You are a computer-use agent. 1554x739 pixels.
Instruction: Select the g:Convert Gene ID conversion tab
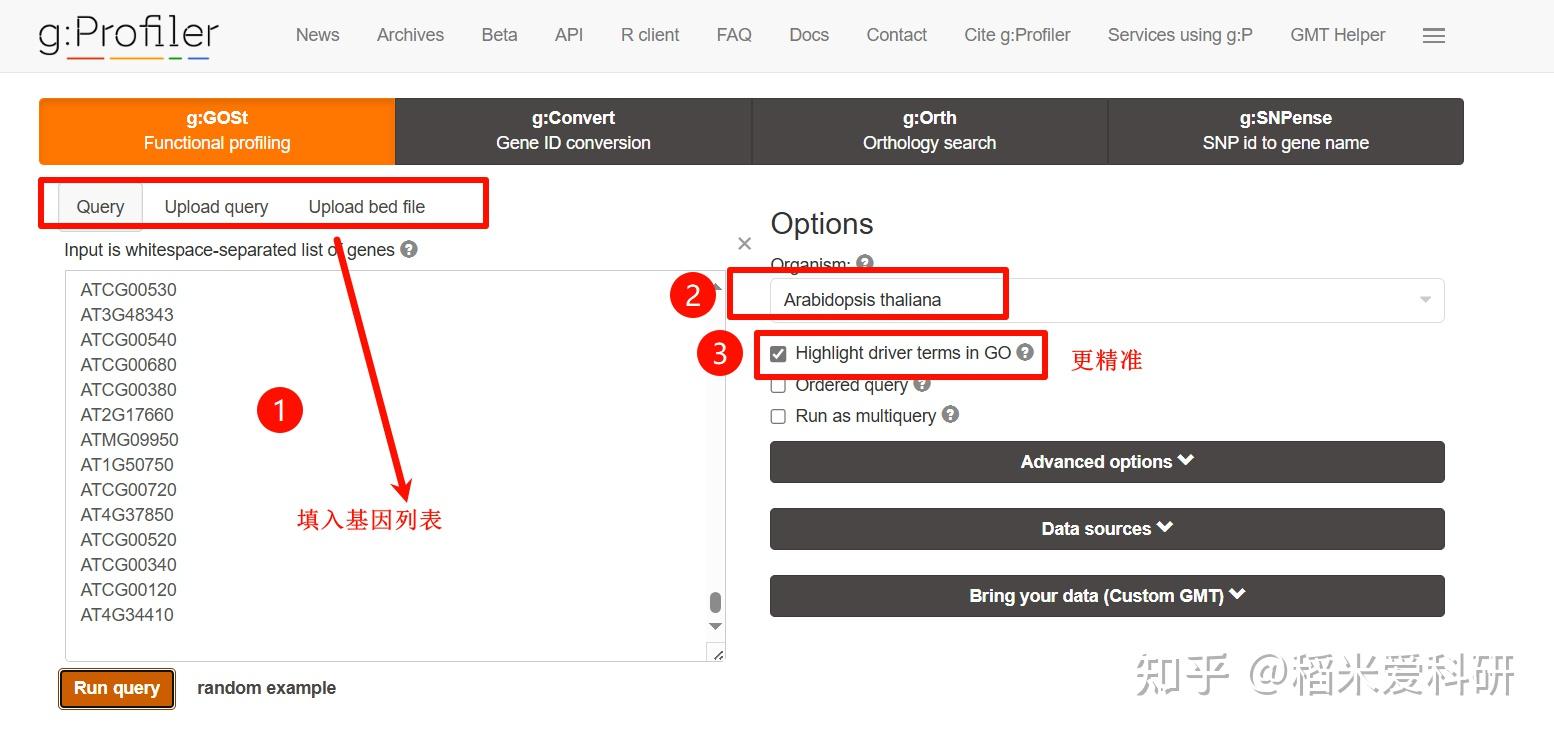572,130
